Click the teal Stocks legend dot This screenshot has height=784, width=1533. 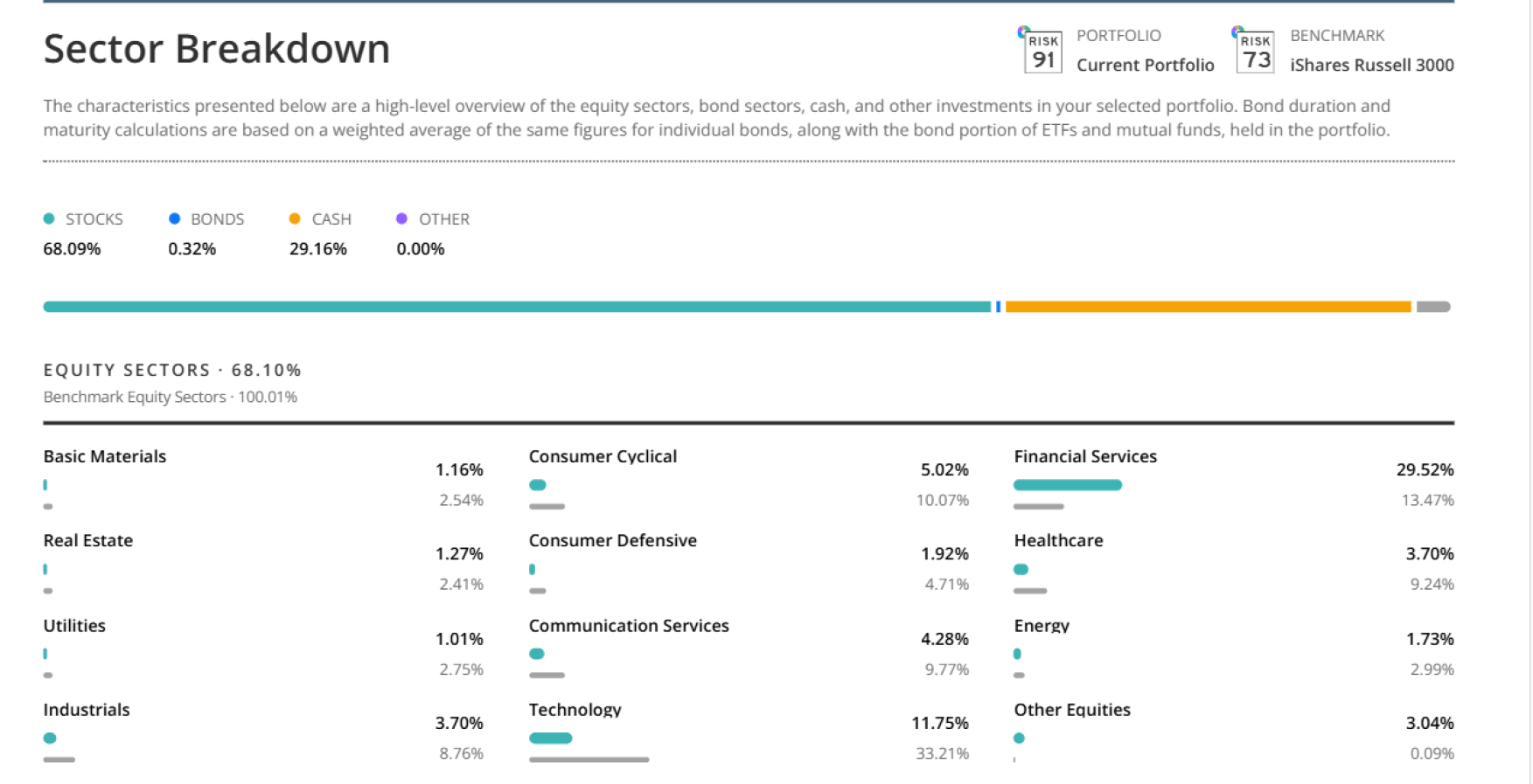[x=49, y=219]
